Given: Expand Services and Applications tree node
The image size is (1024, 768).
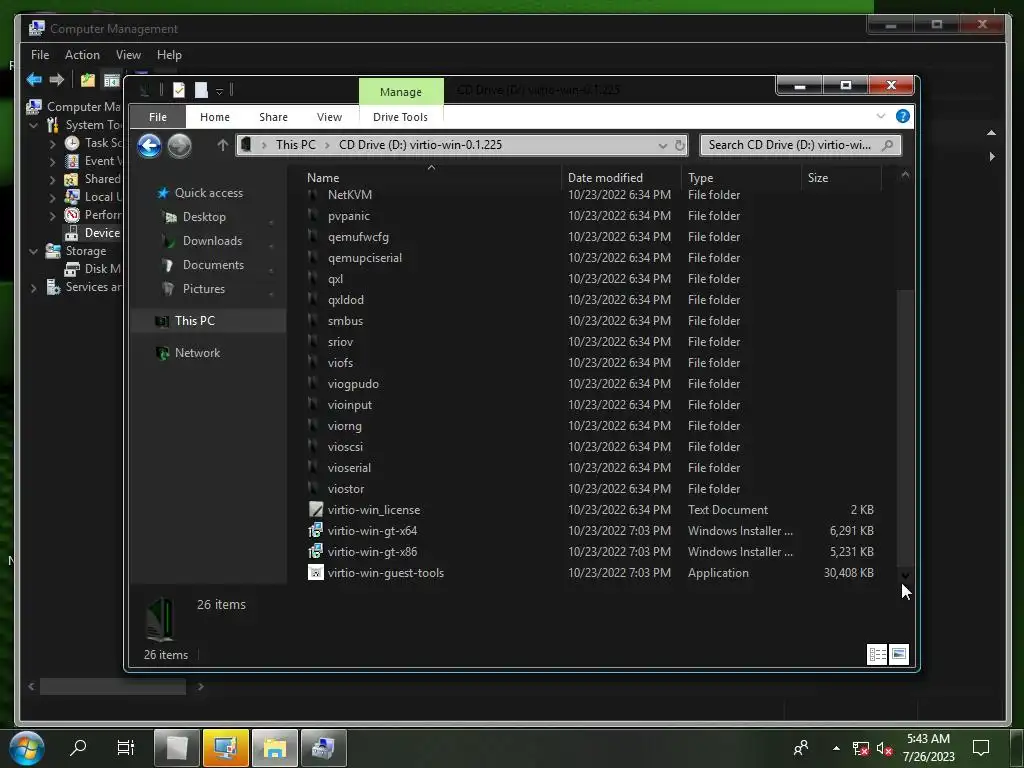Looking at the screenshot, I should [33, 287].
